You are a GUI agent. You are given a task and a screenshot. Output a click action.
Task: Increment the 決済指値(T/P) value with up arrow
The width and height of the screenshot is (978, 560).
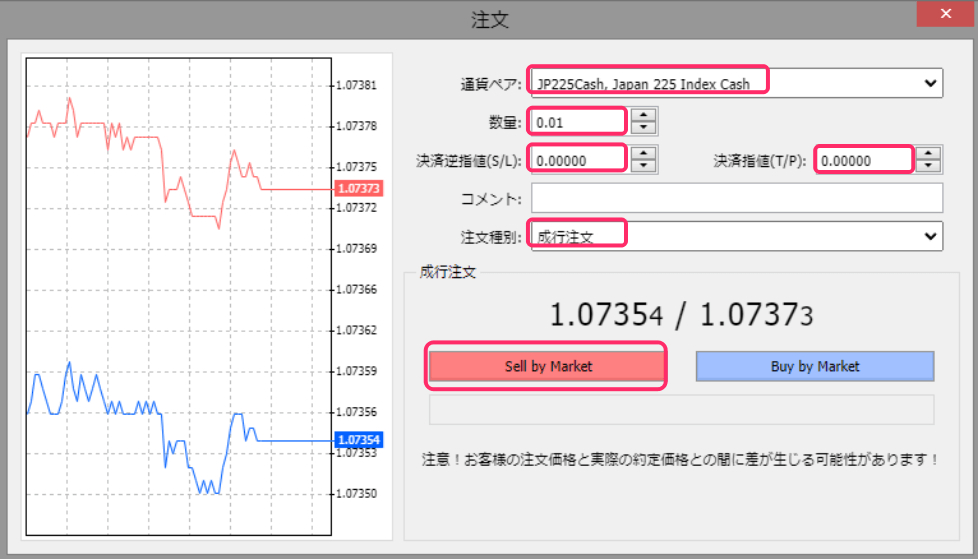930,153
